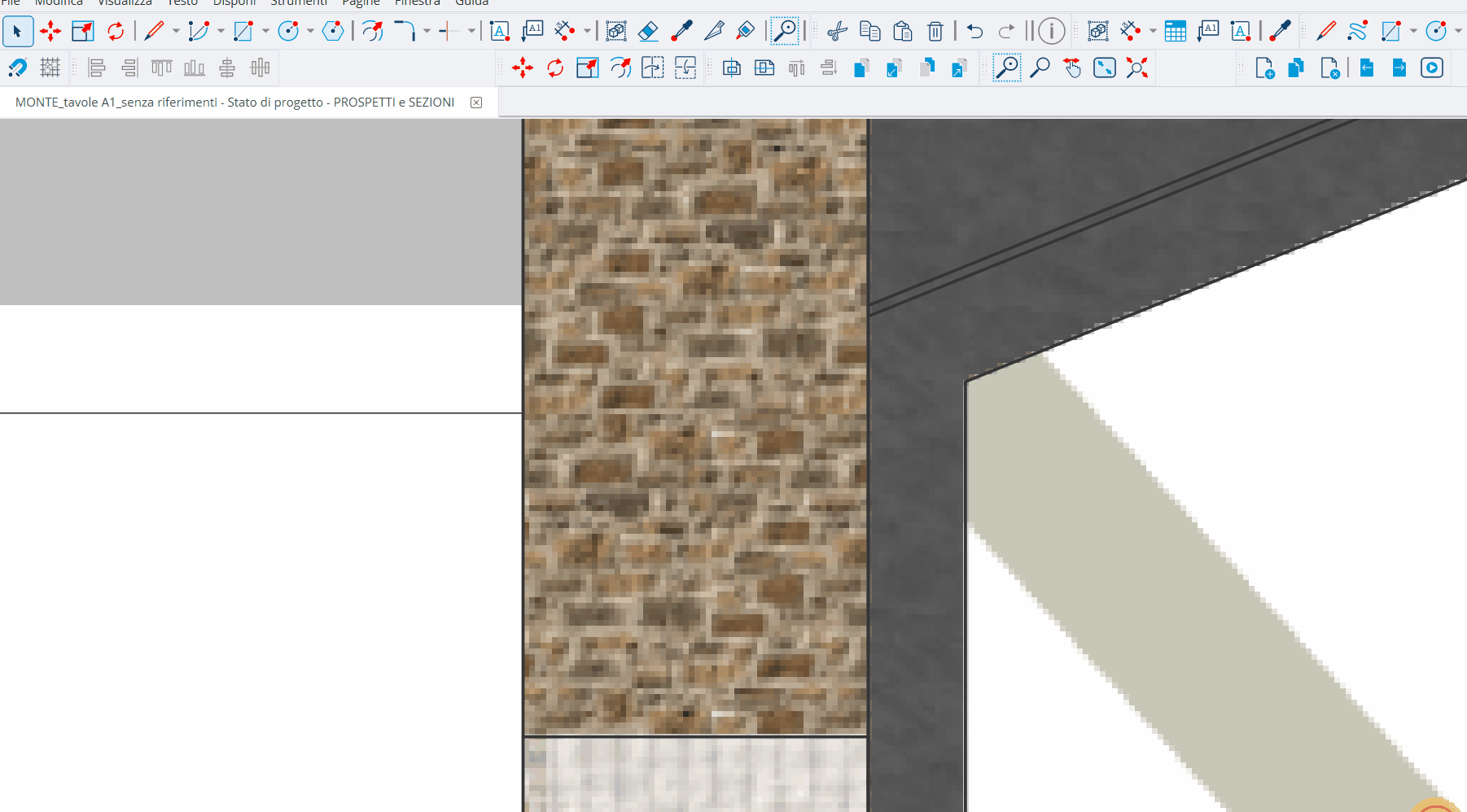Select the MONTE_tavole A1 PROSPETTI e SEZIONI tab
This screenshot has height=812, width=1467.
(234, 103)
